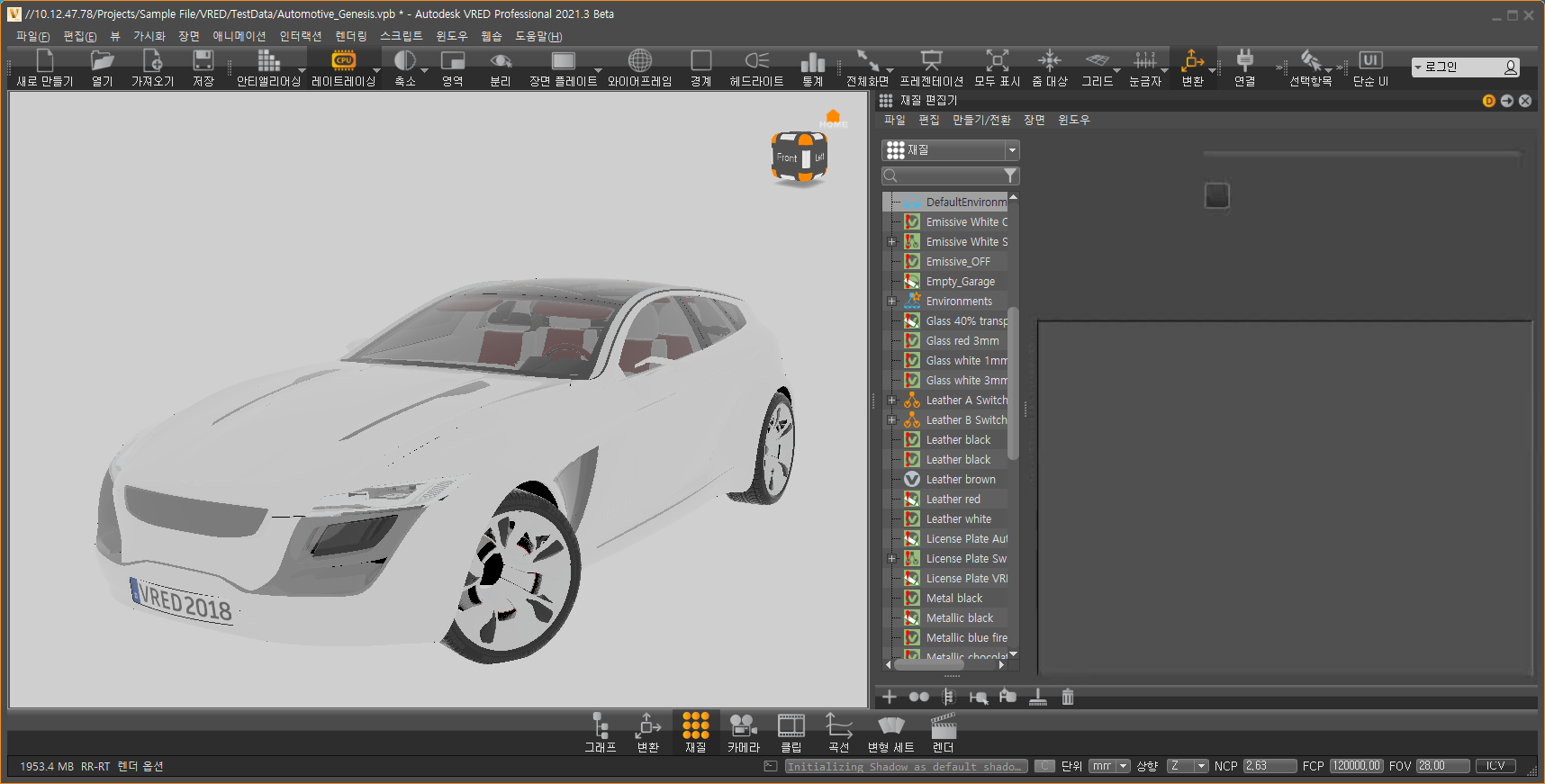Image resolution: width=1545 pixels, height=784 pixels.
Task: Click the trash icon in material editor
Action: (x=1068, y=697)
